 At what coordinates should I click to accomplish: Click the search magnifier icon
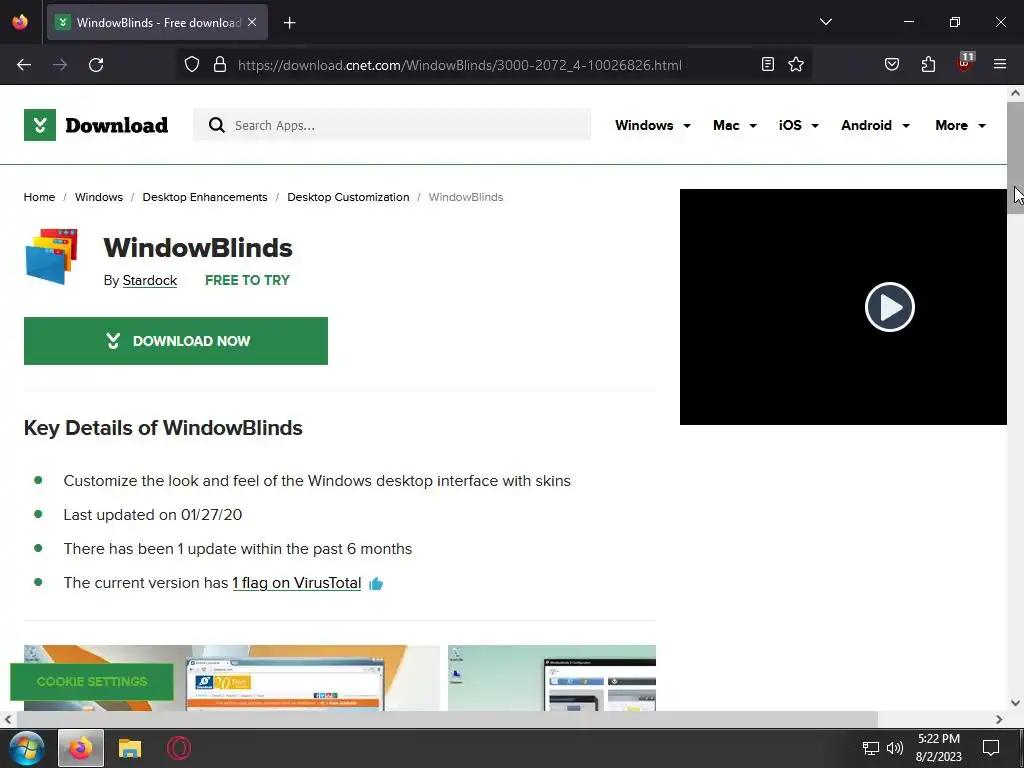pyautogui.click(x=217, y=125)
